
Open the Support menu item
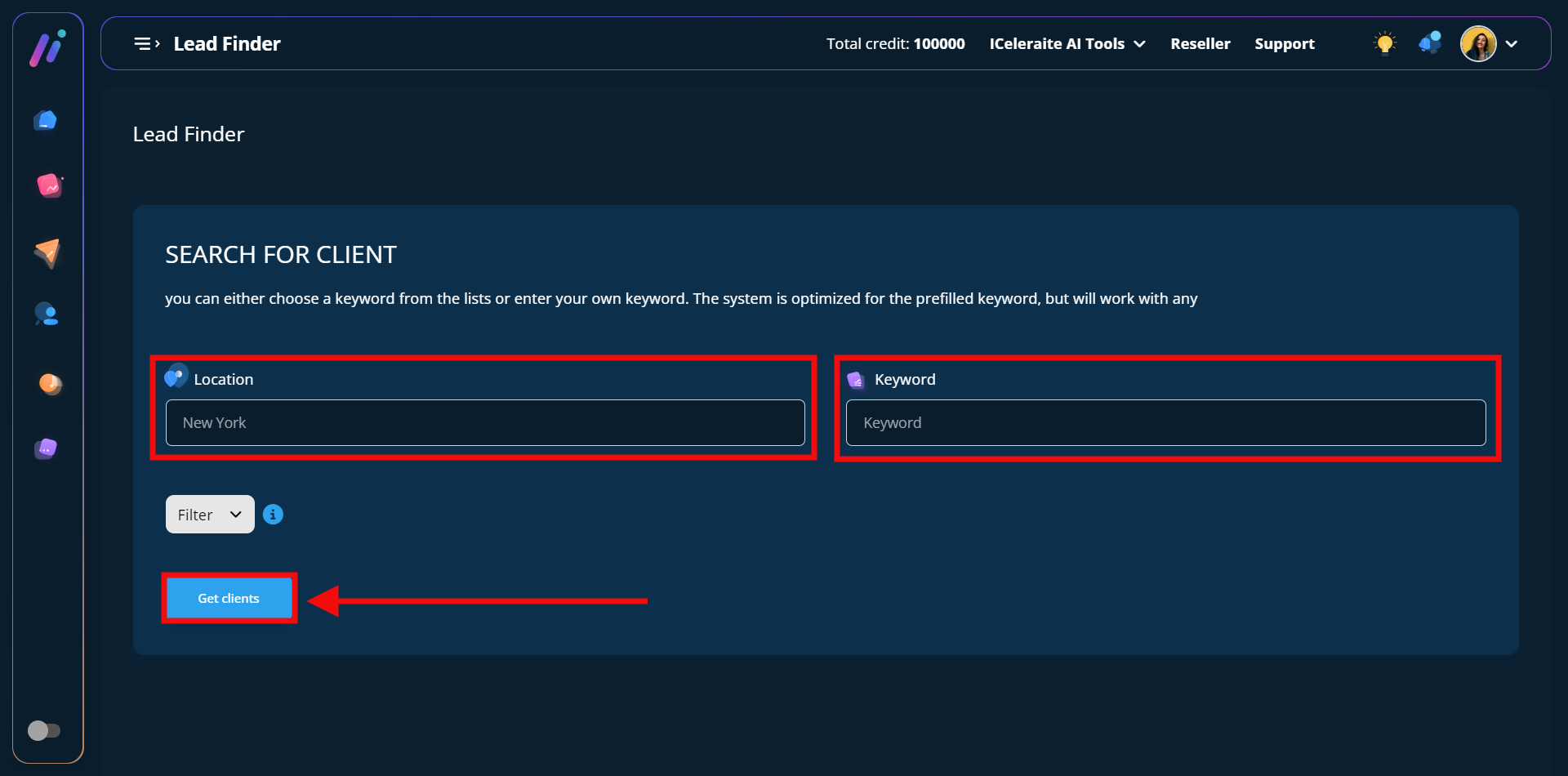tap(1284, 44)
